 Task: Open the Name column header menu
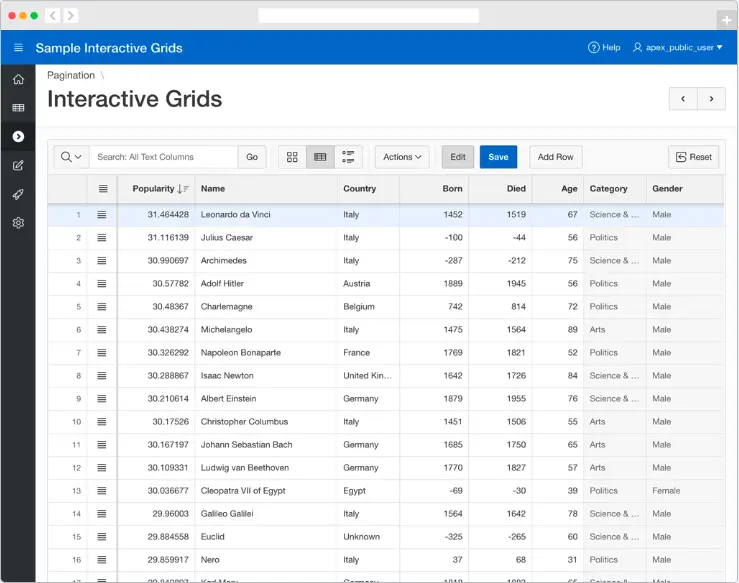pyautogui.click(x=266, y=189)
